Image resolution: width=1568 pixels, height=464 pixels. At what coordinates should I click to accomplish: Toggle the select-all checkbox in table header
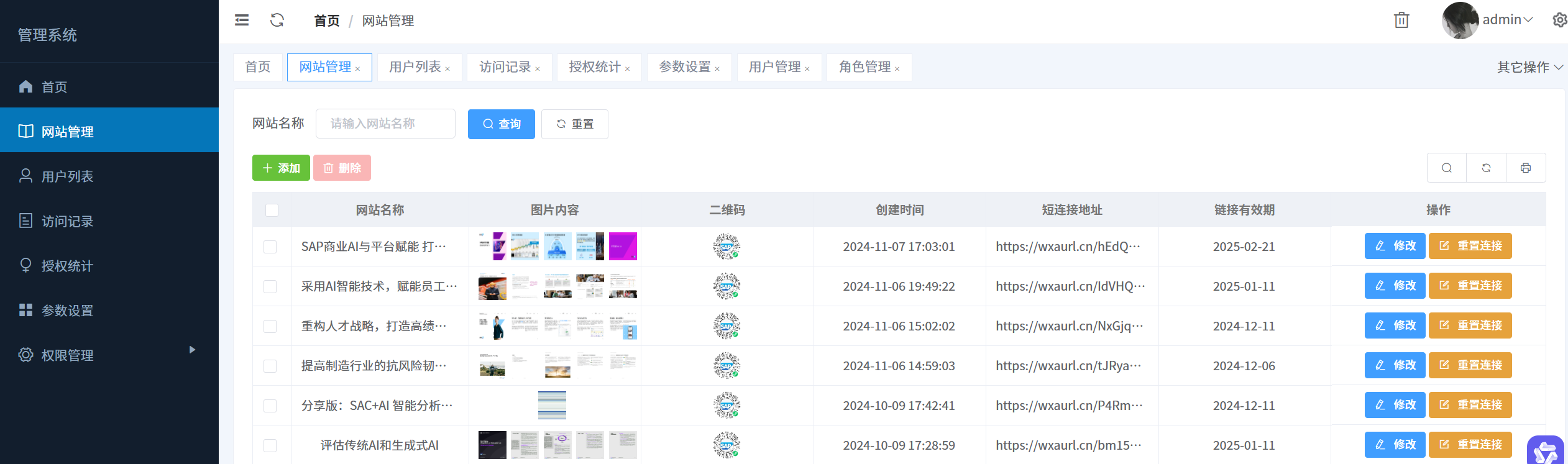pyautogui.click(x=272, y=210)
